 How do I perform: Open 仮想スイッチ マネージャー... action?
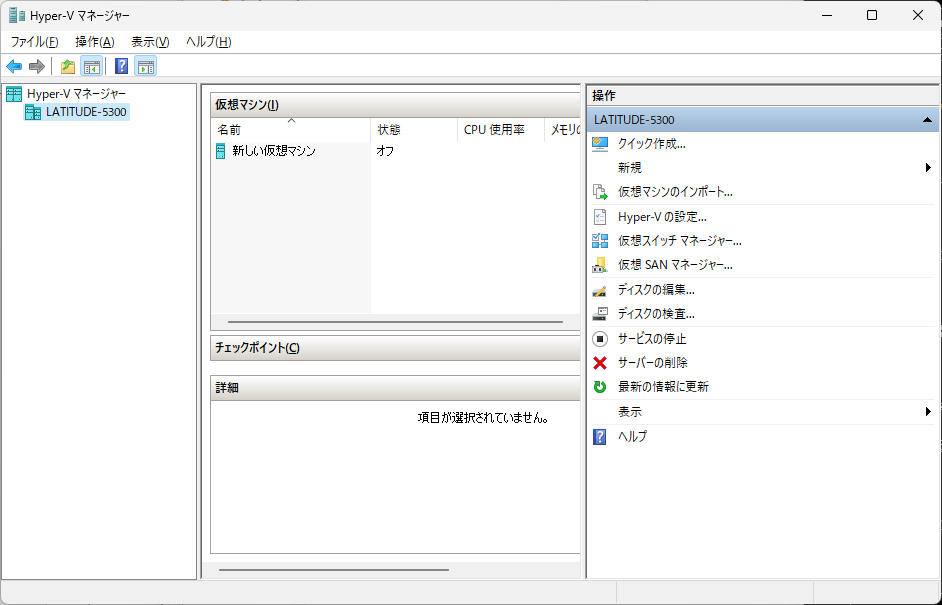coord(679,241)
